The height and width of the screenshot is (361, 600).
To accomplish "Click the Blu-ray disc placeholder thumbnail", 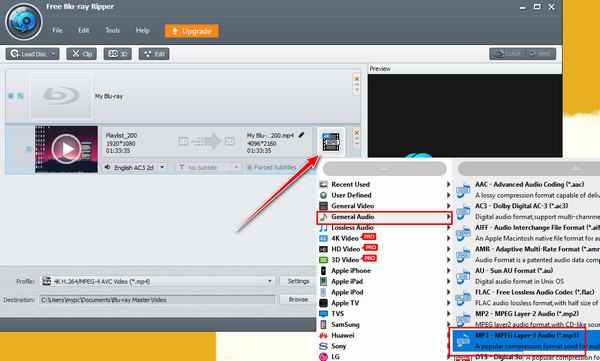I will 61,96.
